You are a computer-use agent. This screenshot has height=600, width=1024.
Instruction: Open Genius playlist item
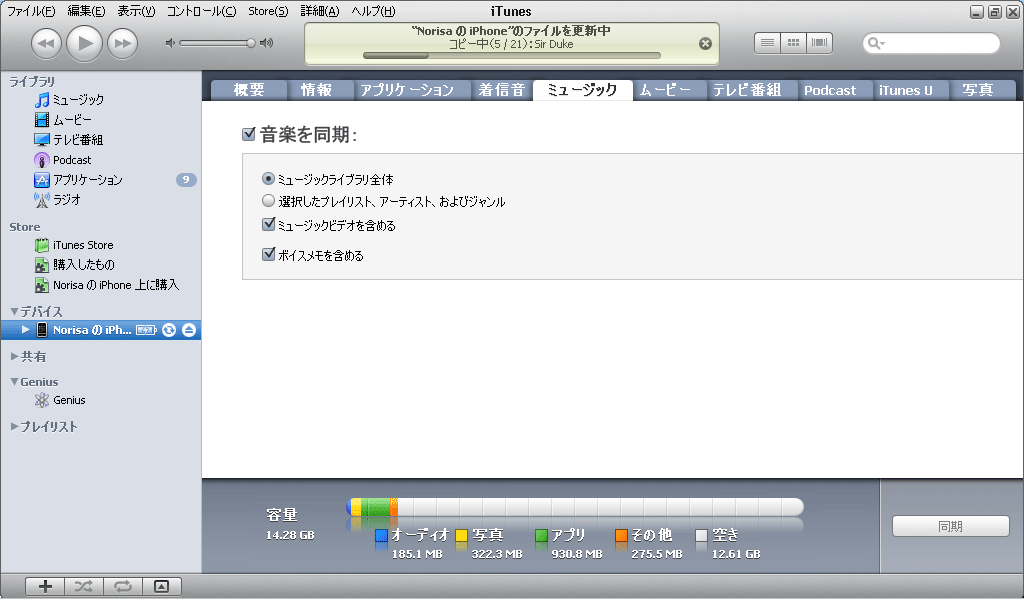(x=60, y=400)
